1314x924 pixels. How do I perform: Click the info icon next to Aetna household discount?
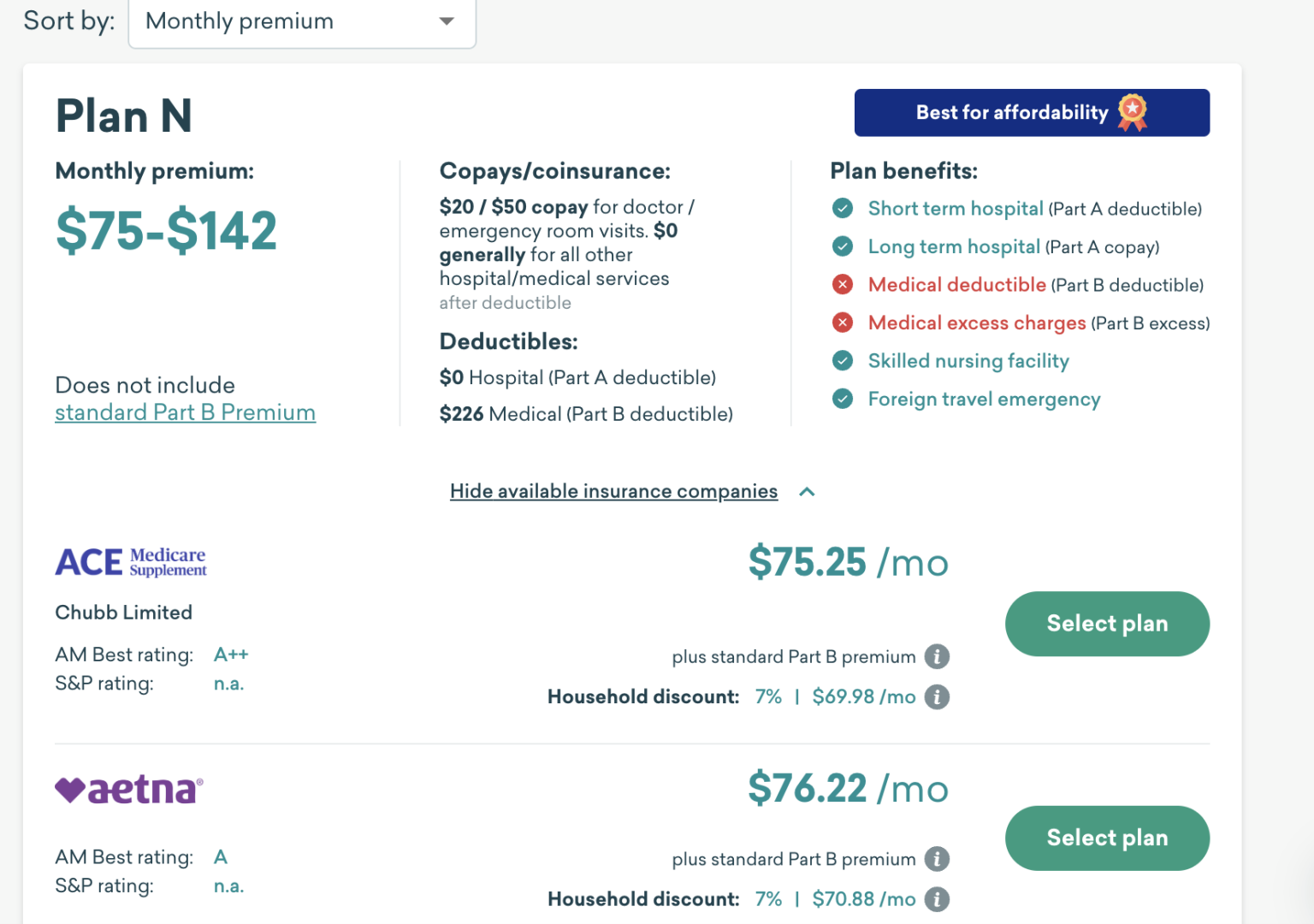click(x=938, y=899)
